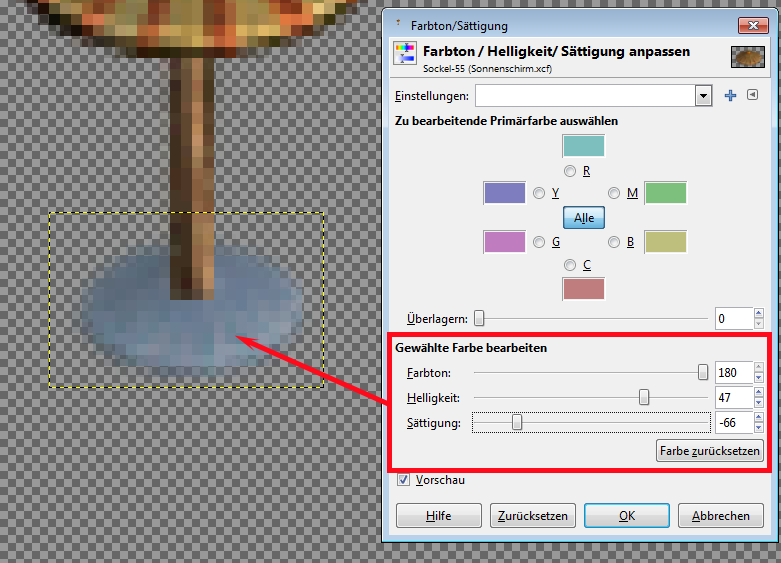Click the Helligkeit slider handle

point(644,397)
